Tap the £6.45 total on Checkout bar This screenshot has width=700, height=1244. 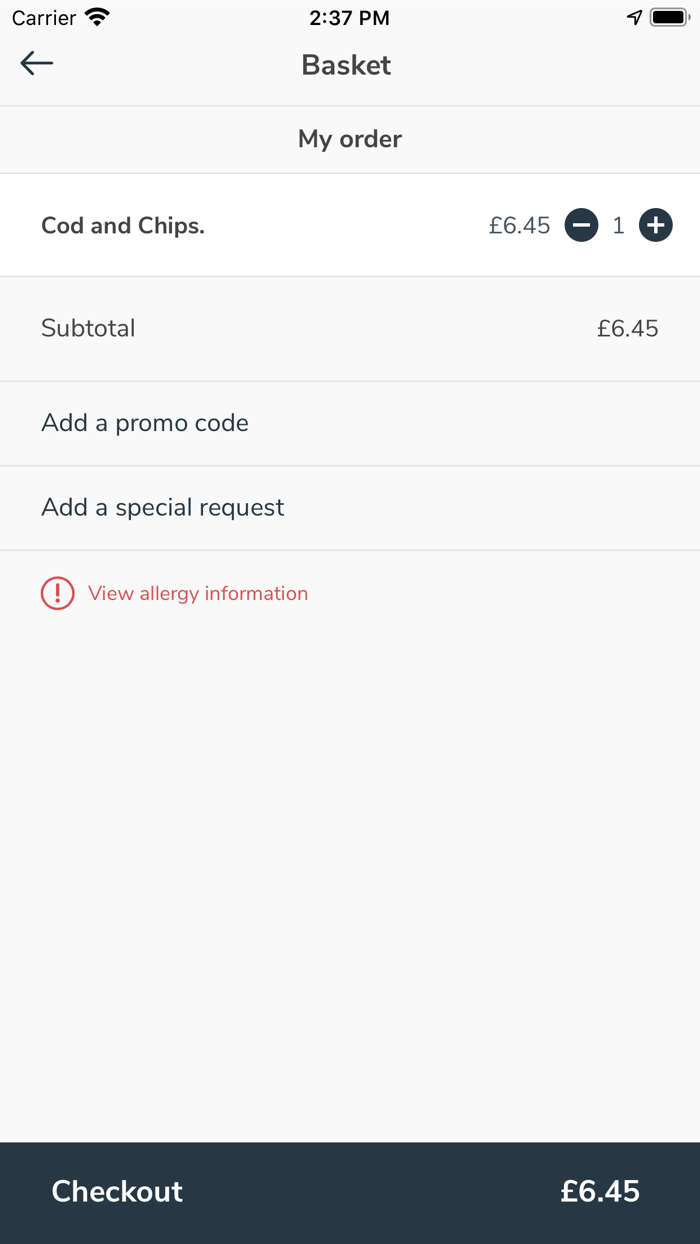tap(599, 1191)
